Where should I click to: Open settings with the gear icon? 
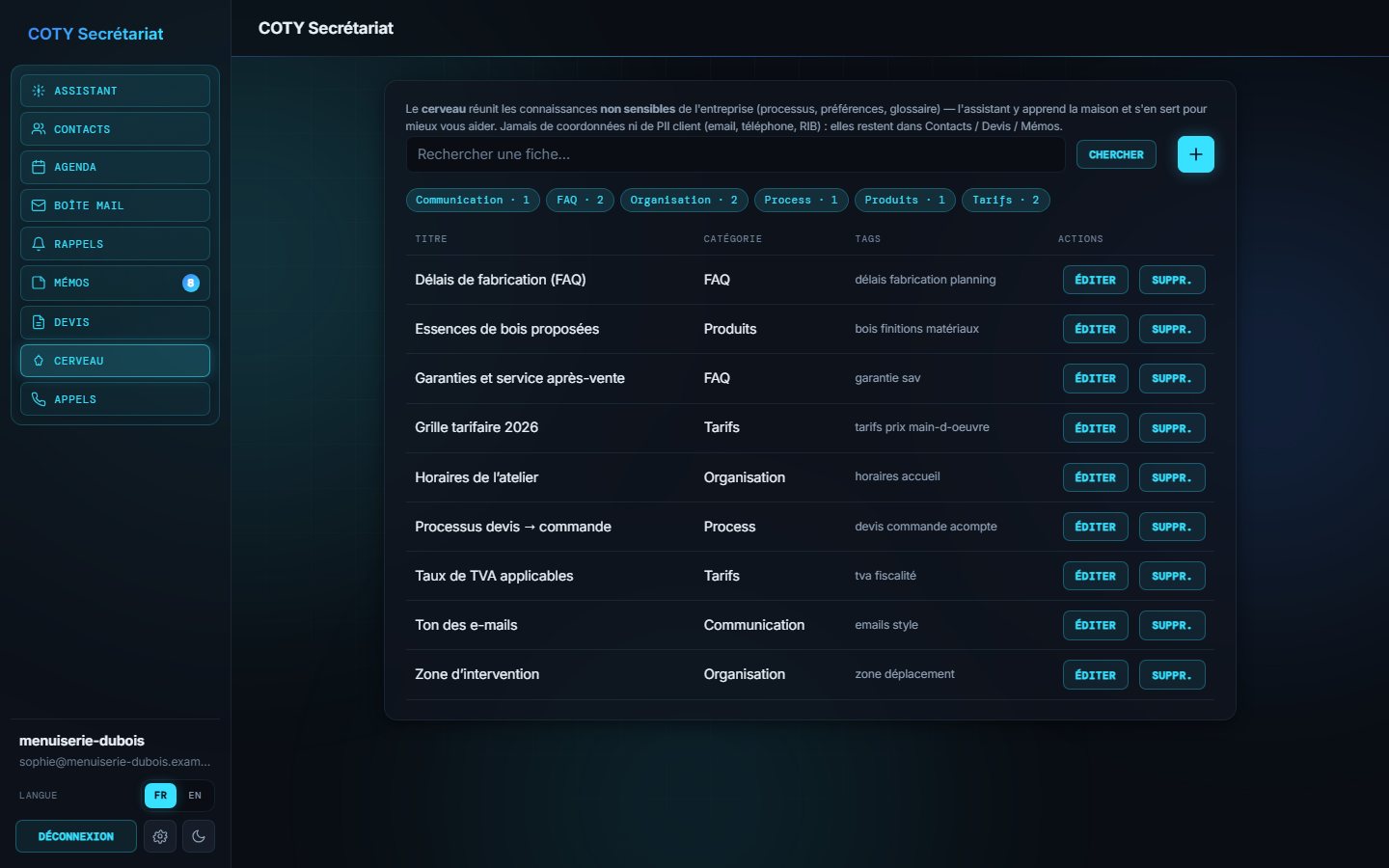point(160,836)
